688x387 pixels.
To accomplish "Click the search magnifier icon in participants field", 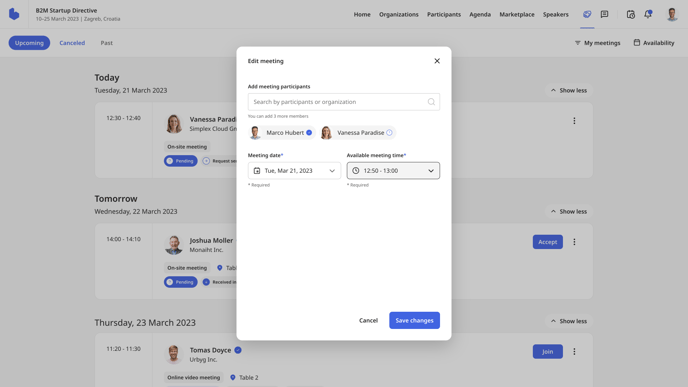I will [431, 102].
